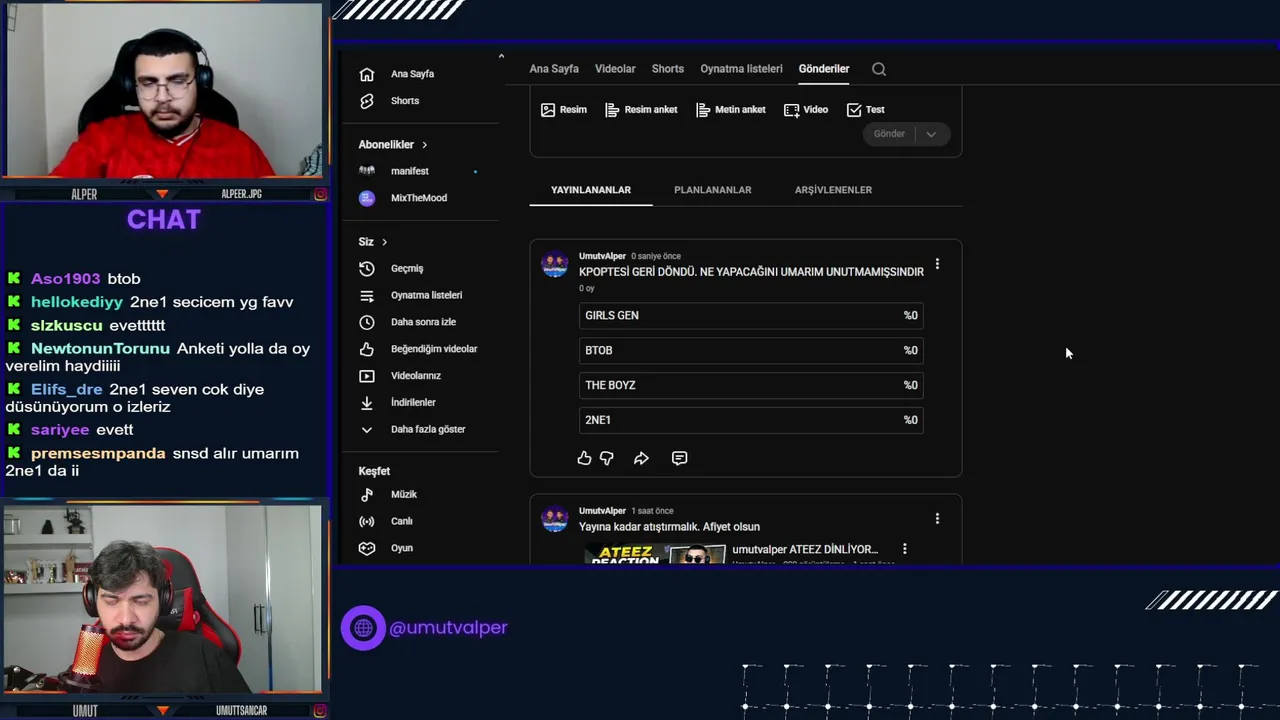Open options menu of the Afiyet olsun post
Viewport: 1280px width, 720px height.
pyautogui.click(x=937, y=519)
